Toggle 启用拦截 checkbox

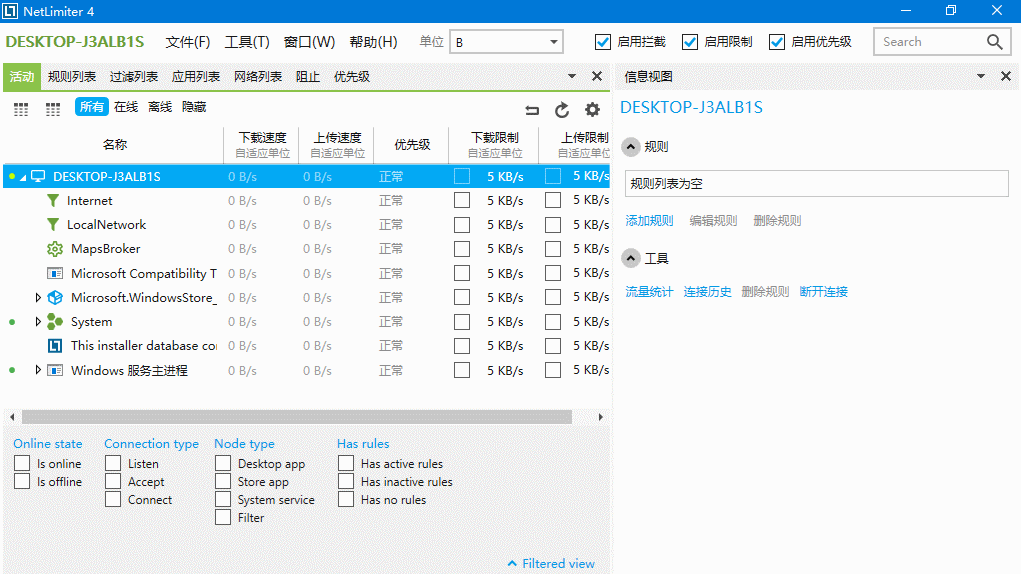click(x=603, y=42)
